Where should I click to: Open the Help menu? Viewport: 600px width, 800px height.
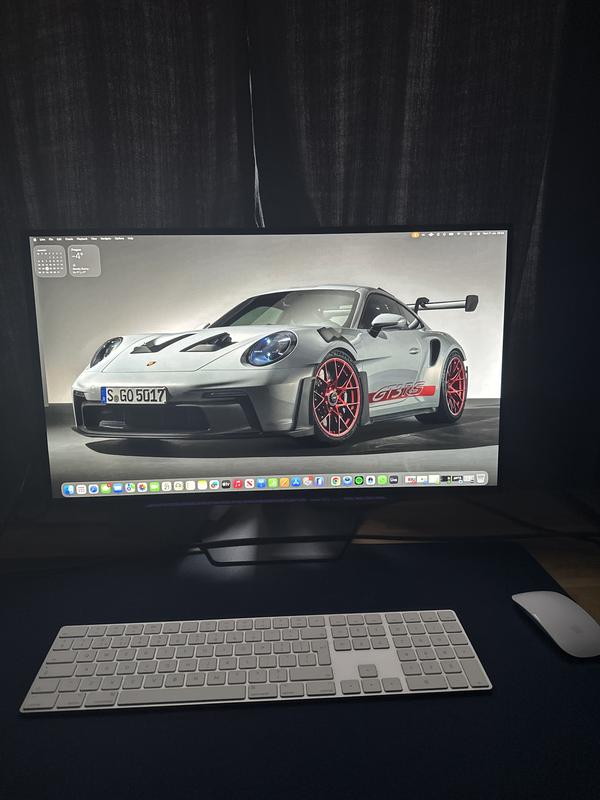[130, 238]
